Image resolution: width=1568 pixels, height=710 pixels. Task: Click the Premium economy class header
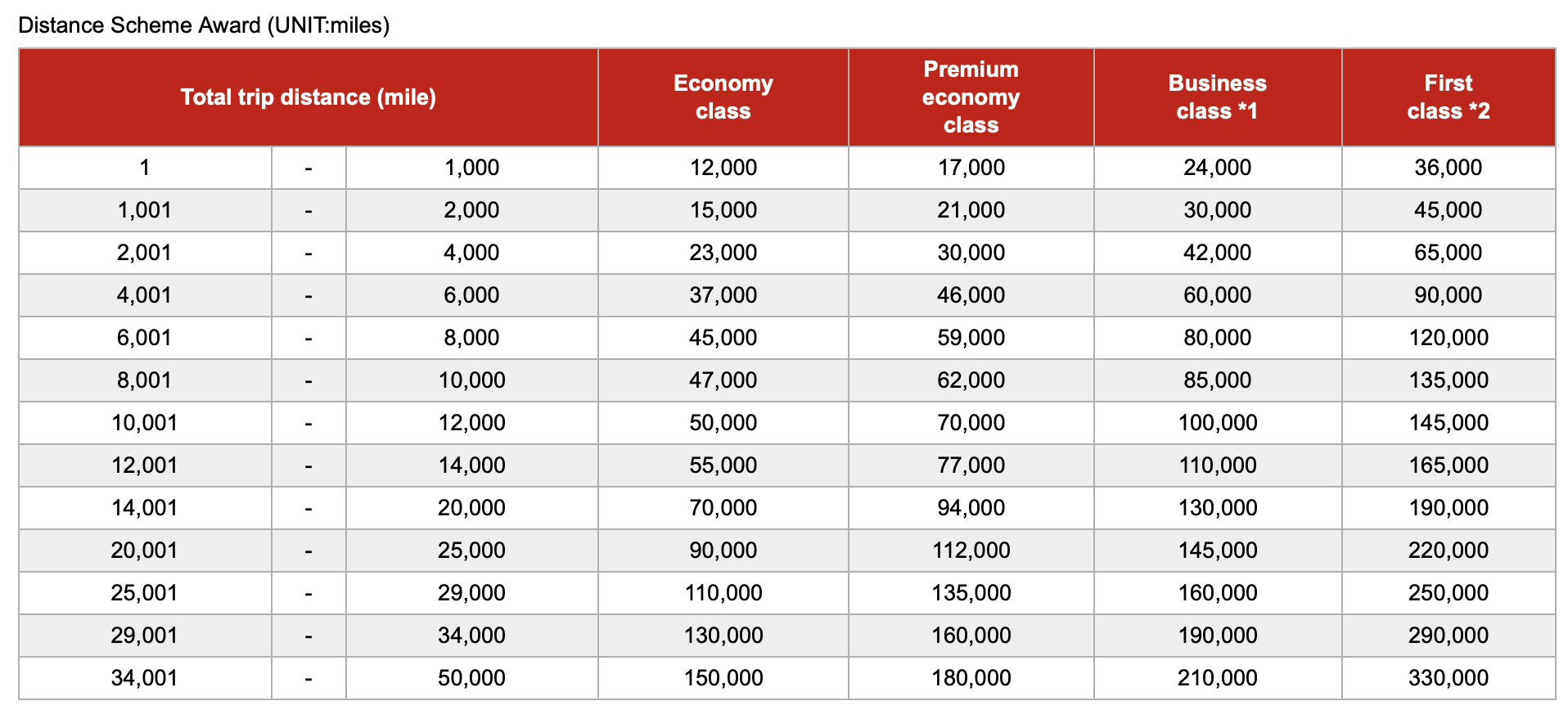pyautogui.click(x=971, y=97)
